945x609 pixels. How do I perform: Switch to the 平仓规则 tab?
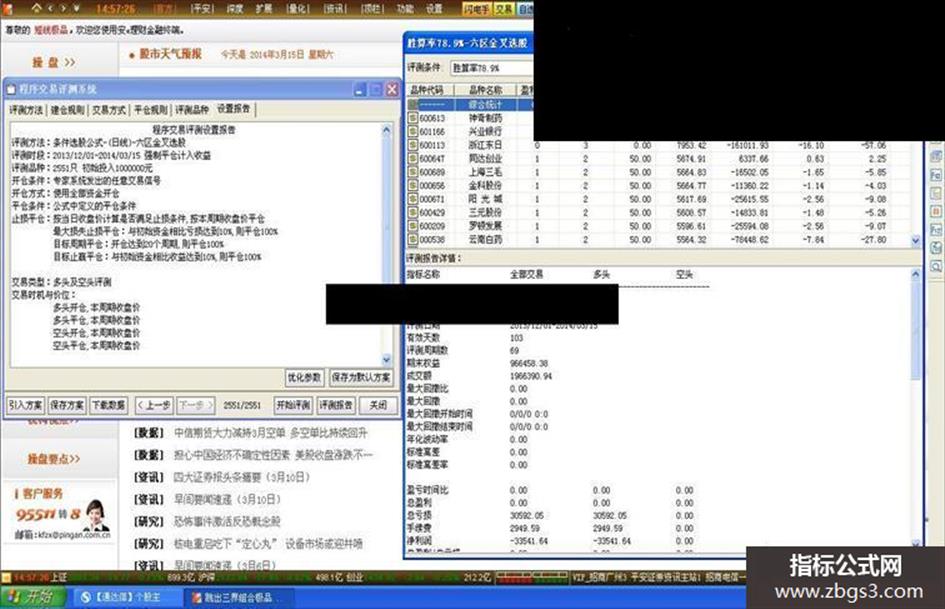(151, 110)
